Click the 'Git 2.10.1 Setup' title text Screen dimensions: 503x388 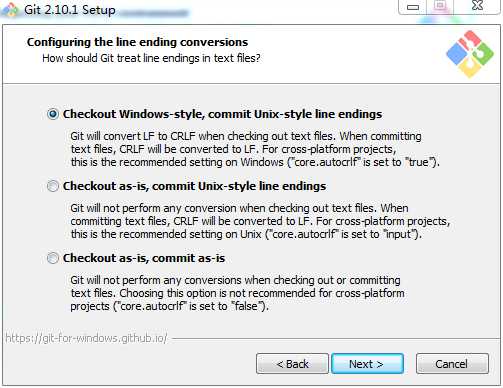coord(70,10)
